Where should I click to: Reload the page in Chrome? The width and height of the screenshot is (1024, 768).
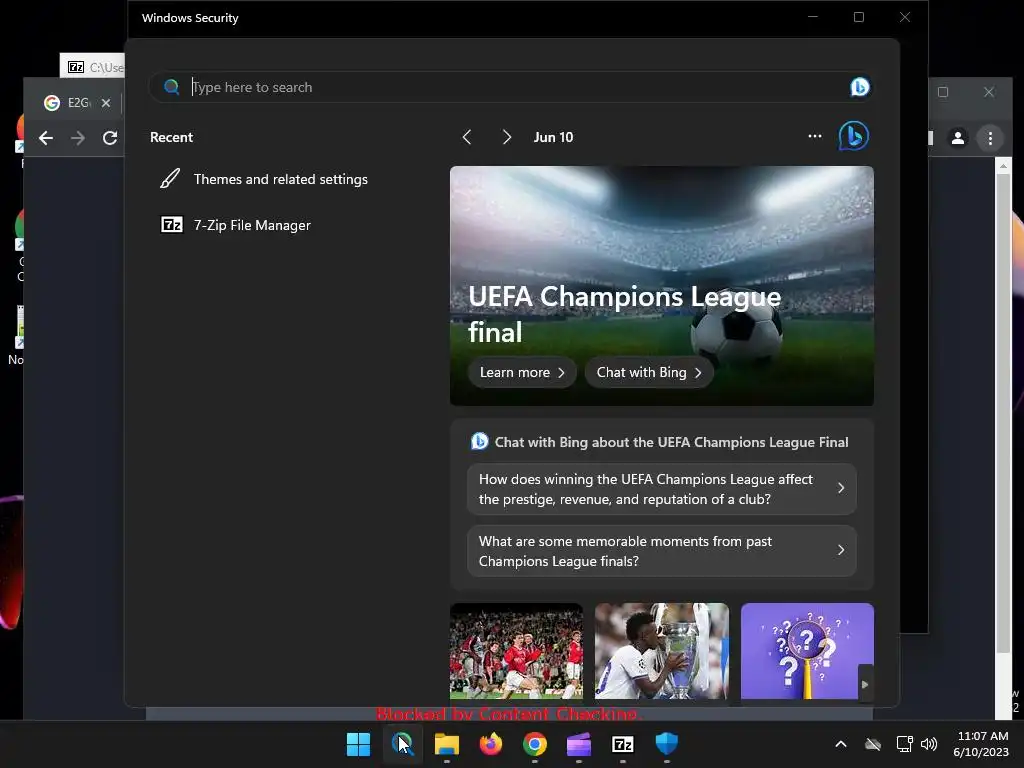point(110,138)
